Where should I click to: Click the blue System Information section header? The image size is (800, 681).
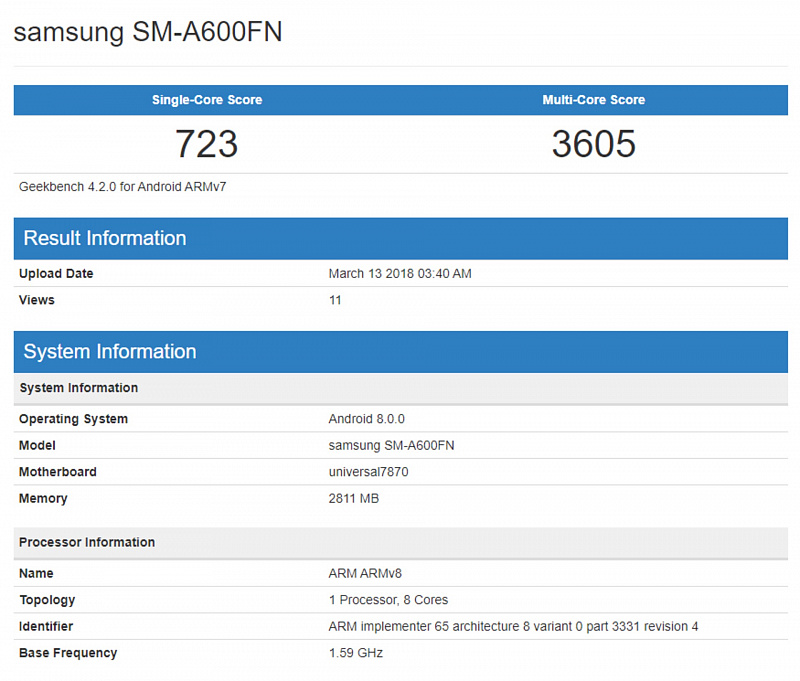click(x=110, y=351)
